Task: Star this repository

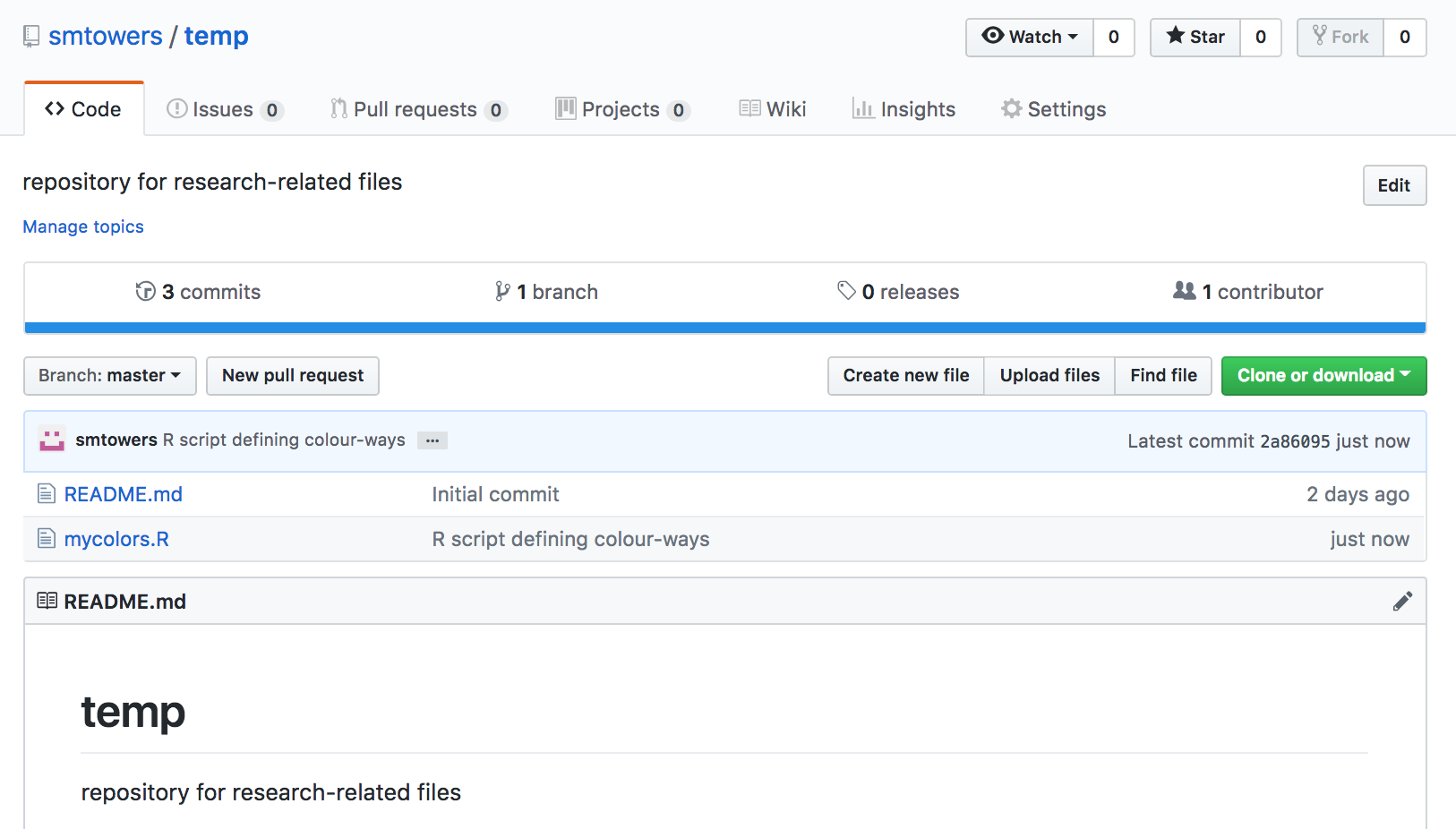Action: (x=1195, y=37)
